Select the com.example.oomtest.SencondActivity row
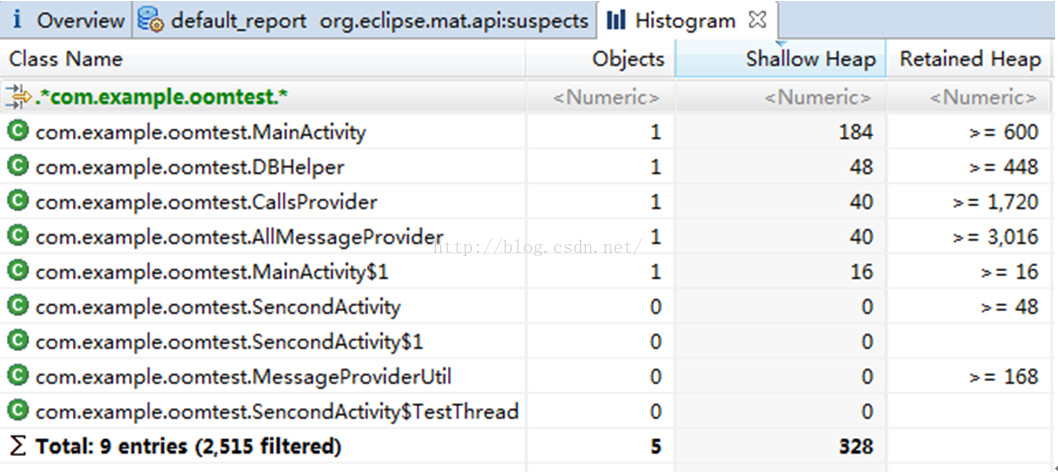Viewport: 1058px width, 472px height. click(217, 306)
